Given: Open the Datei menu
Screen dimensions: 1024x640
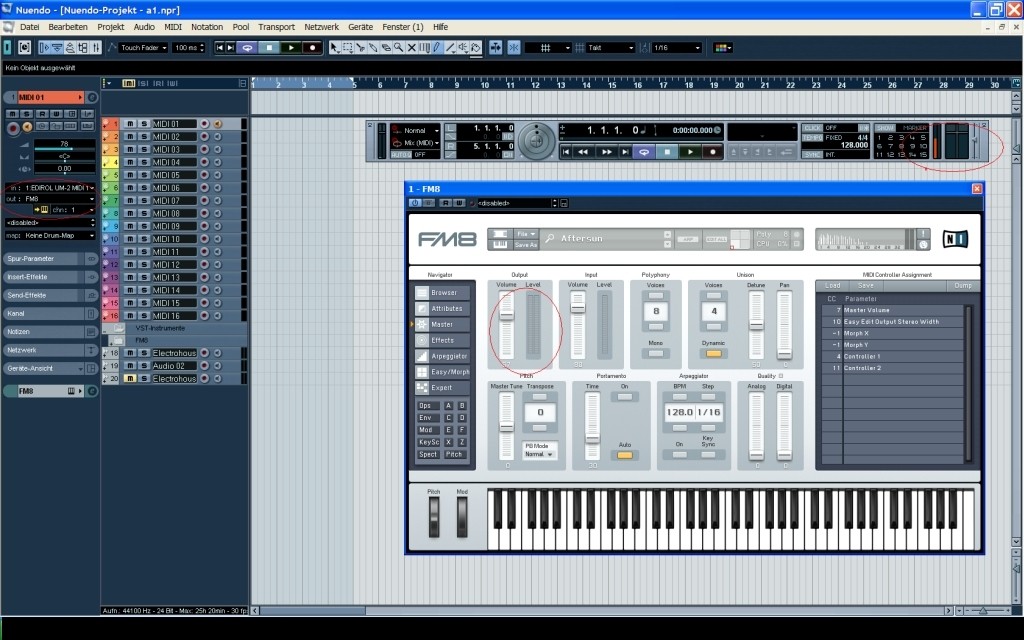Looking at the screenshot, I should point(29,27).
